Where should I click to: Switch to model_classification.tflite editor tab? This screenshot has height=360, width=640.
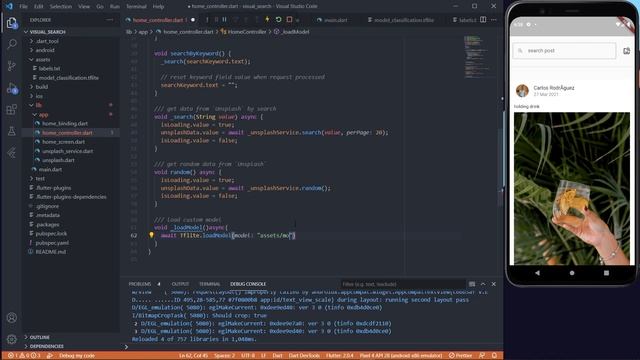click(401, 20)
